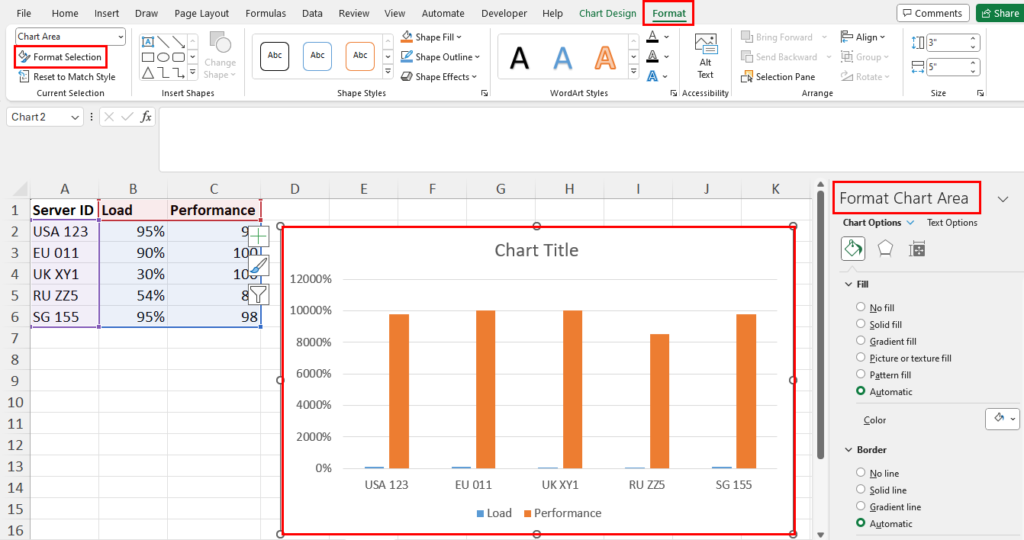Select the black A WordArt style
The height and width of the screenshot is (540, 1024).
pyautogui.click(x=519, y=58)
